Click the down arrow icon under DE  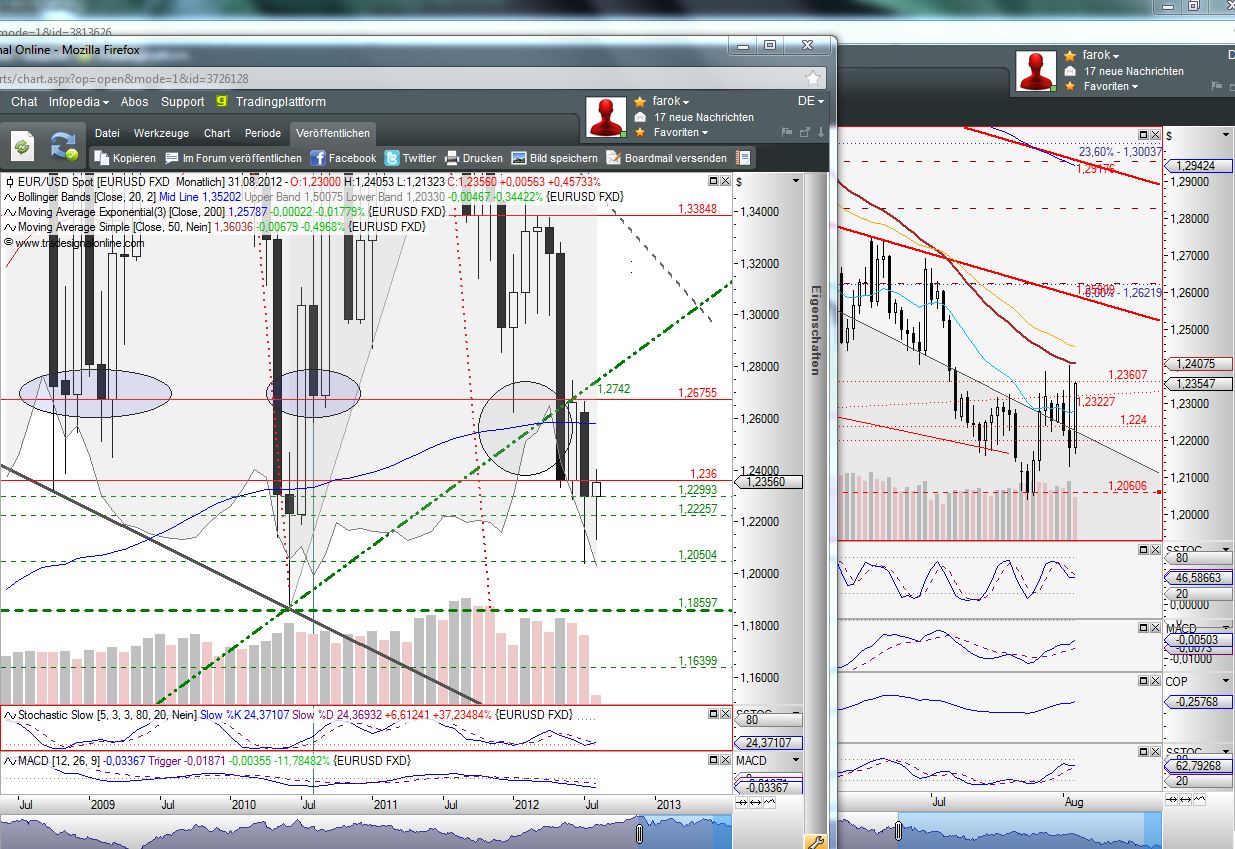pos(820,132)
